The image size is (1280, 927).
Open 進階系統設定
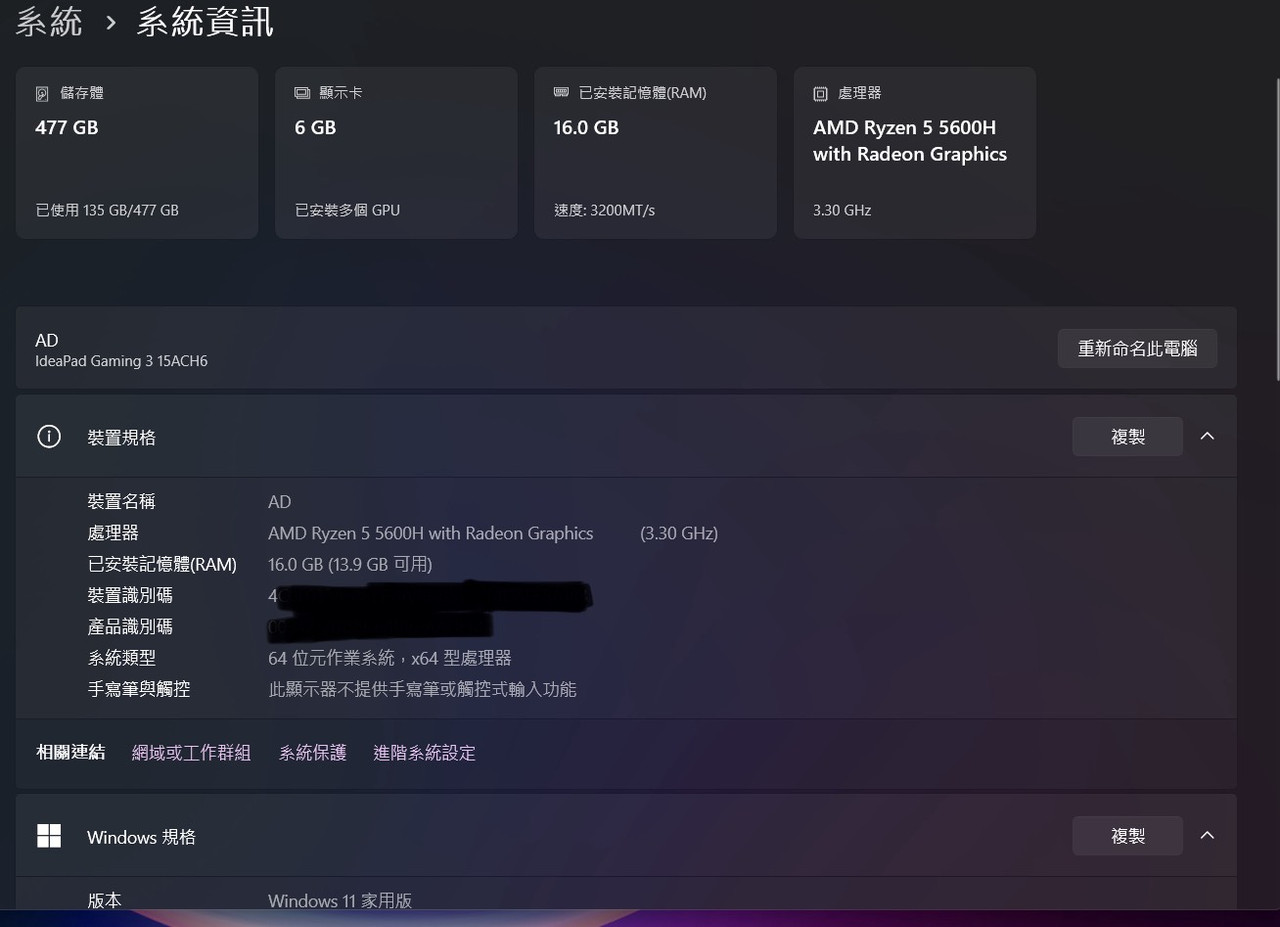pyautogui.click(x=424, y=752)
